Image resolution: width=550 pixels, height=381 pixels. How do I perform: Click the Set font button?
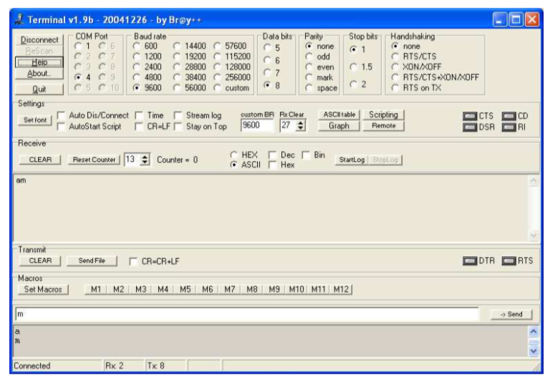[x=35, y=120]
